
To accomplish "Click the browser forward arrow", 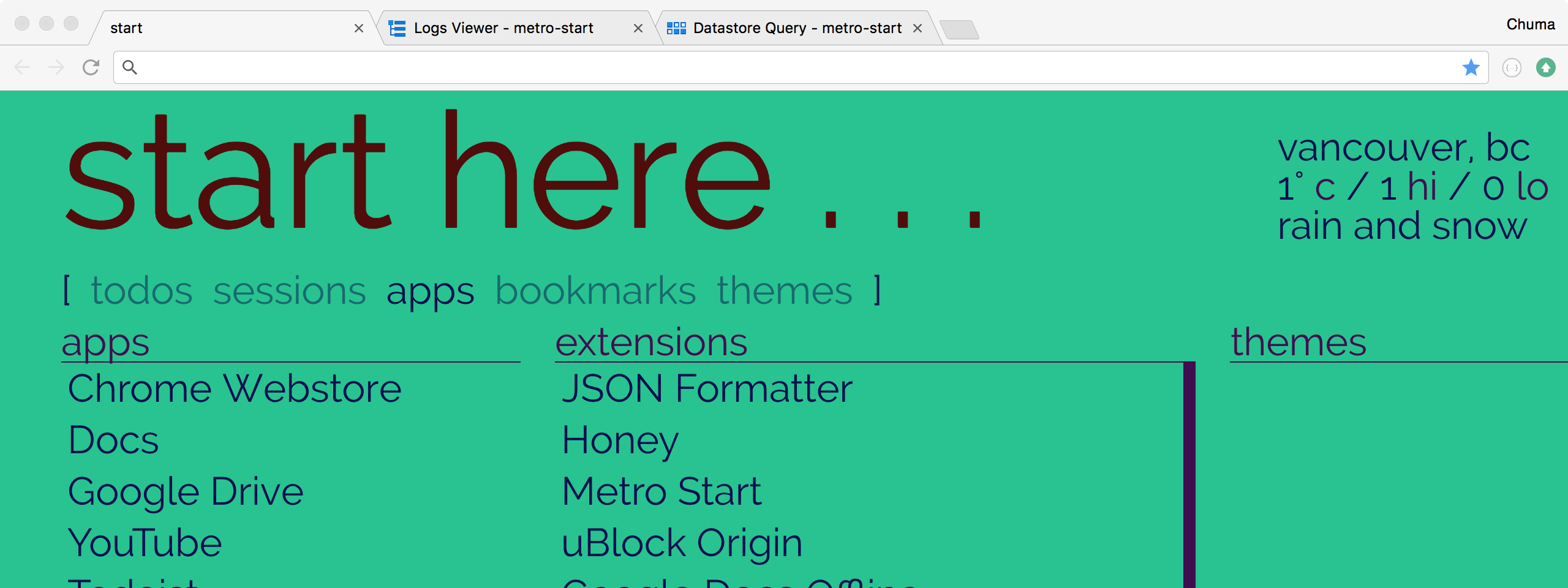I will [56, 67].
